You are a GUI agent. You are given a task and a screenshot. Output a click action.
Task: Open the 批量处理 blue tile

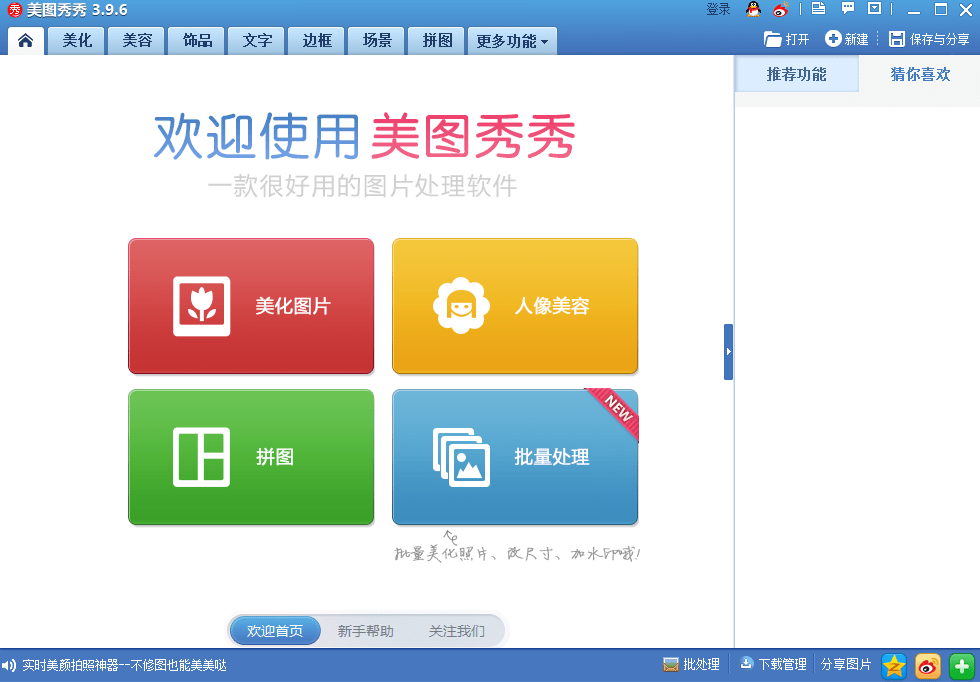tap(515, 457)
